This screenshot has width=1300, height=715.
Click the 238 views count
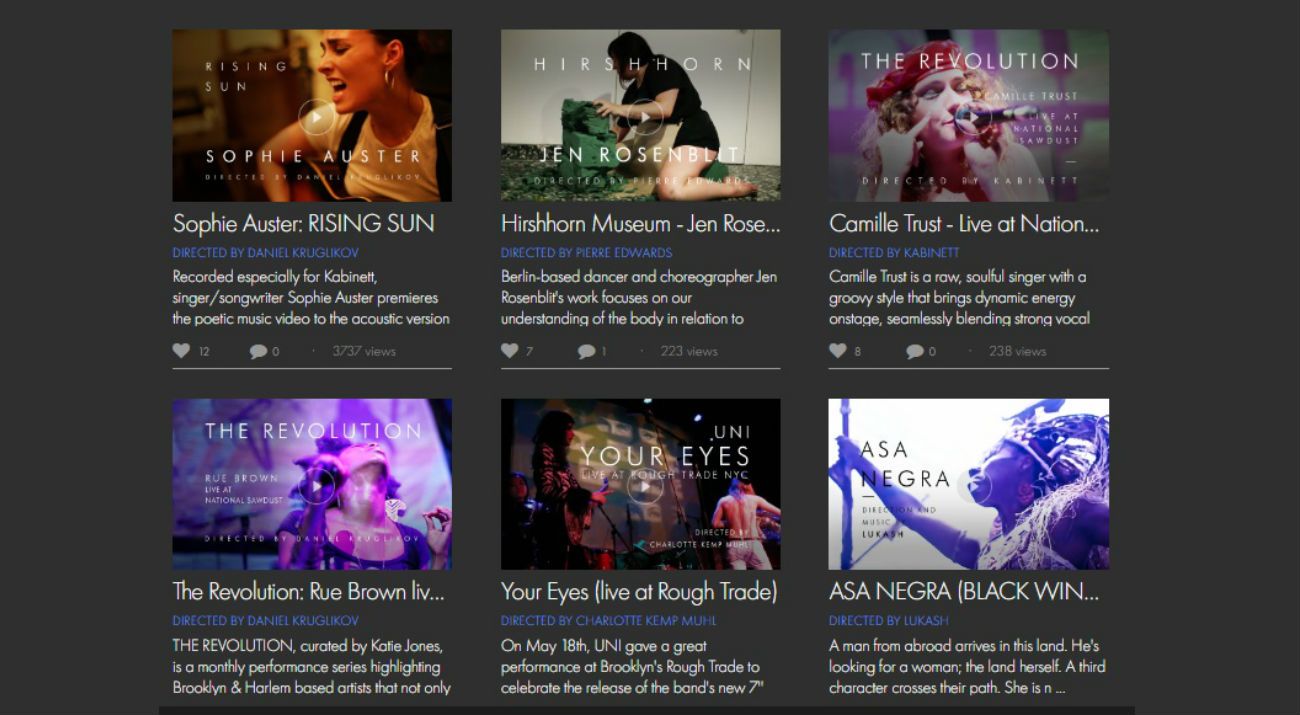pyautogui.click(x=1017, y=351)
